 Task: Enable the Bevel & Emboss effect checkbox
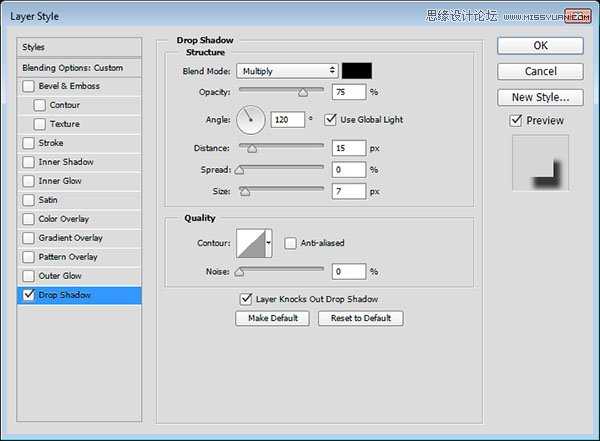pyautogui.click(x=28, y=86)
